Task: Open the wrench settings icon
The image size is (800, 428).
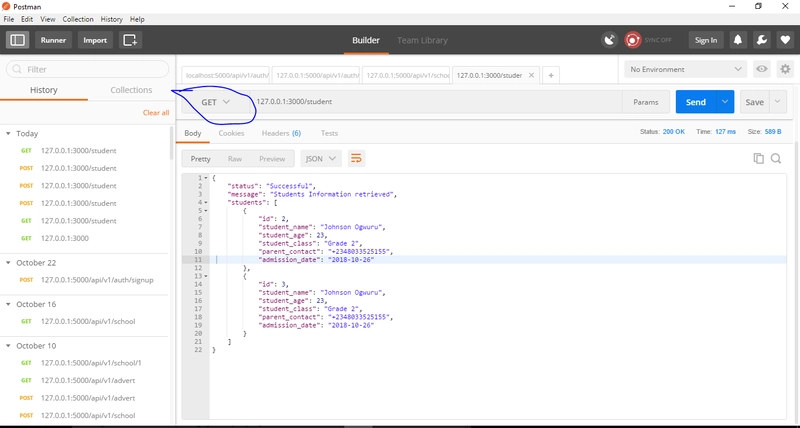Action: point(760,40)
